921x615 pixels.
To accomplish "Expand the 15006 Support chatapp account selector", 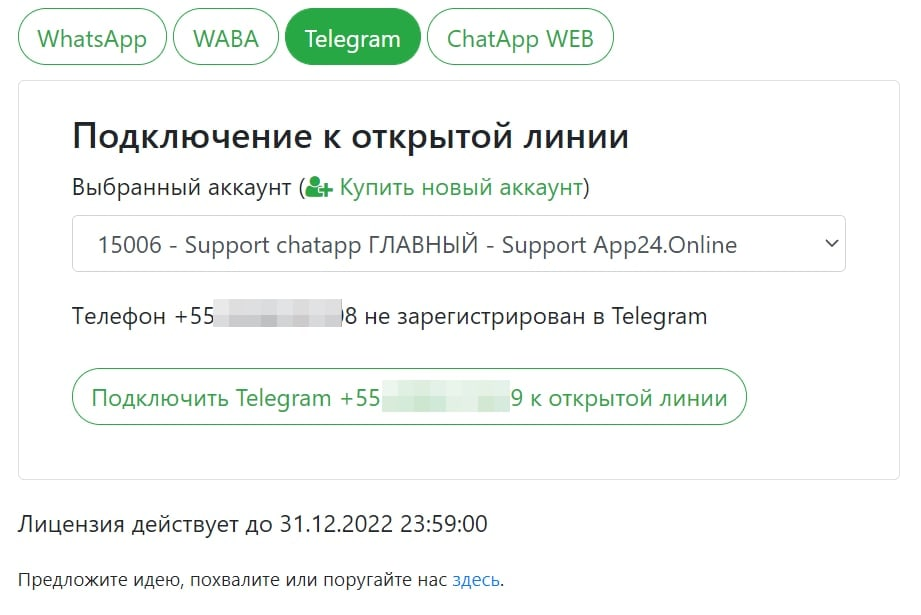I will coord(459,244).
